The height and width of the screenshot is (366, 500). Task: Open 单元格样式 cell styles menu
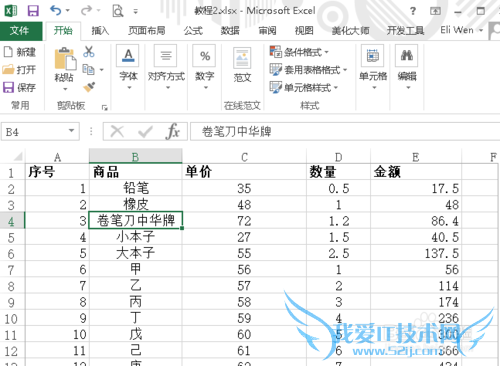click(304, 88)
